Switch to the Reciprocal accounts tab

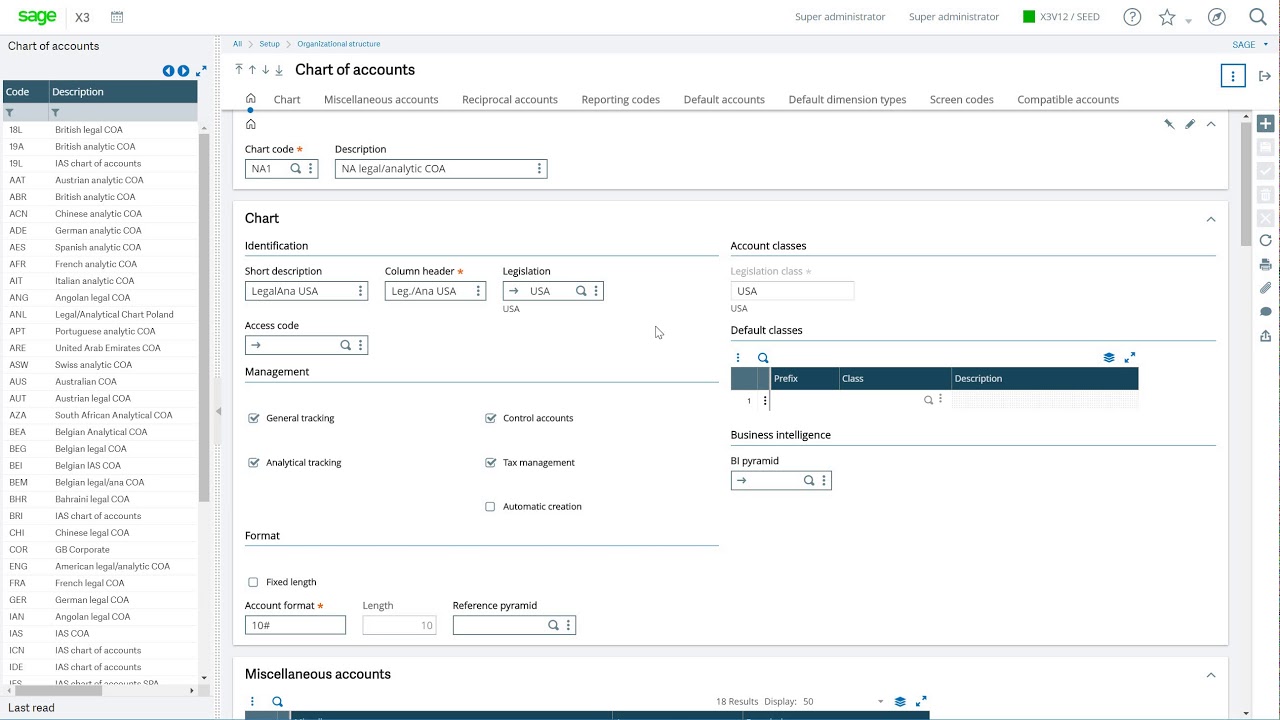510,100
